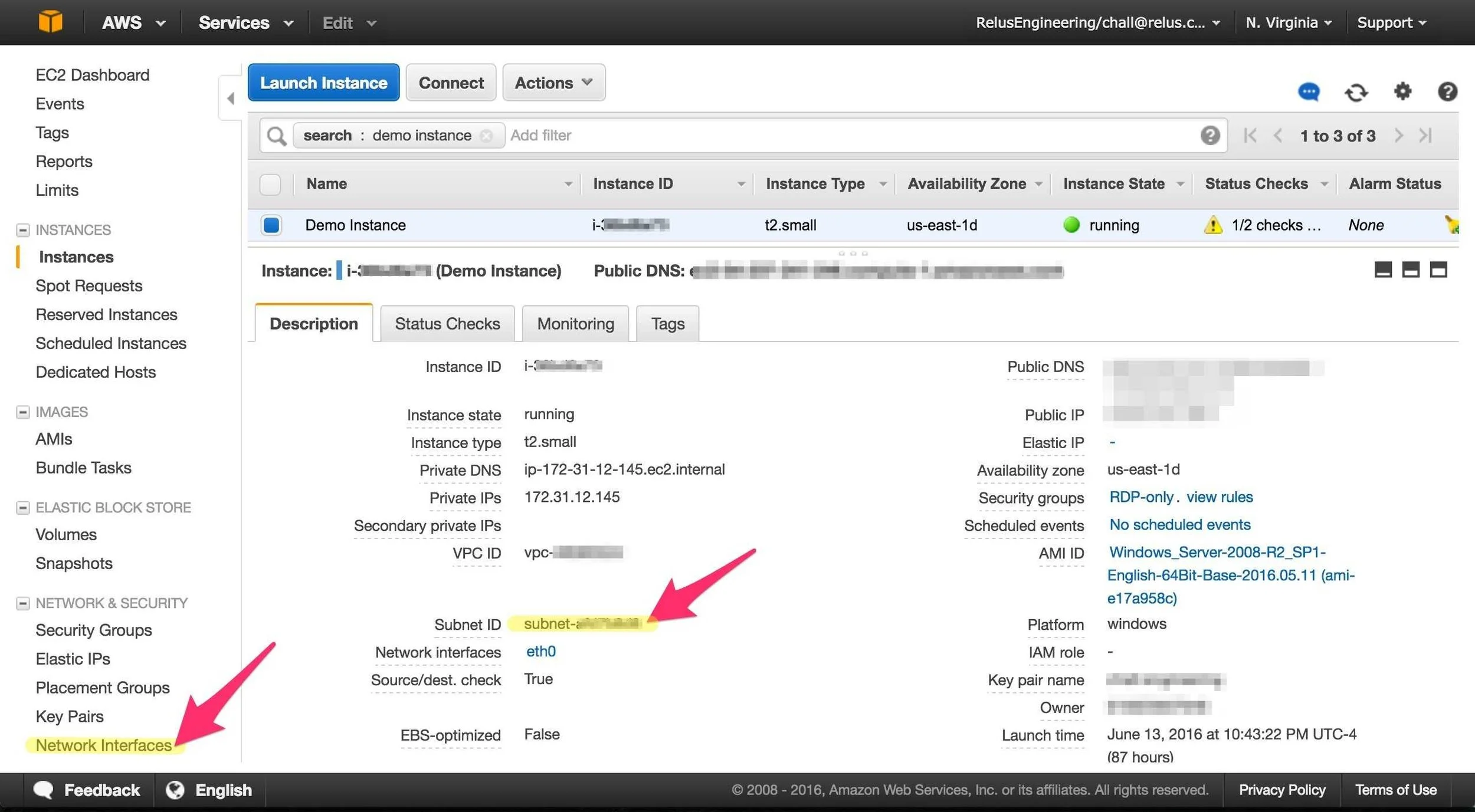
Task: Open the Support dropdown menu
Action: (1391, 22)
